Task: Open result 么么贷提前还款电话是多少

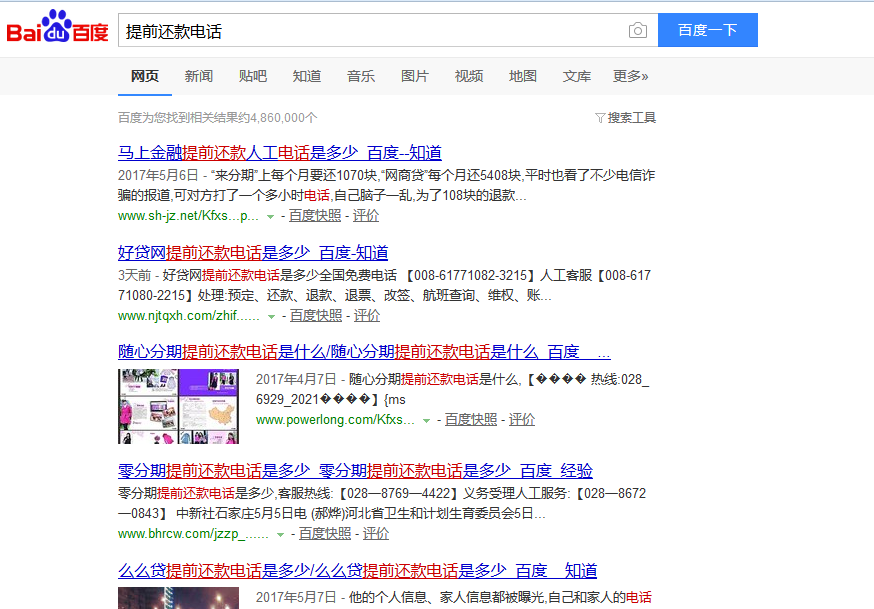Action: pos(357,571)
